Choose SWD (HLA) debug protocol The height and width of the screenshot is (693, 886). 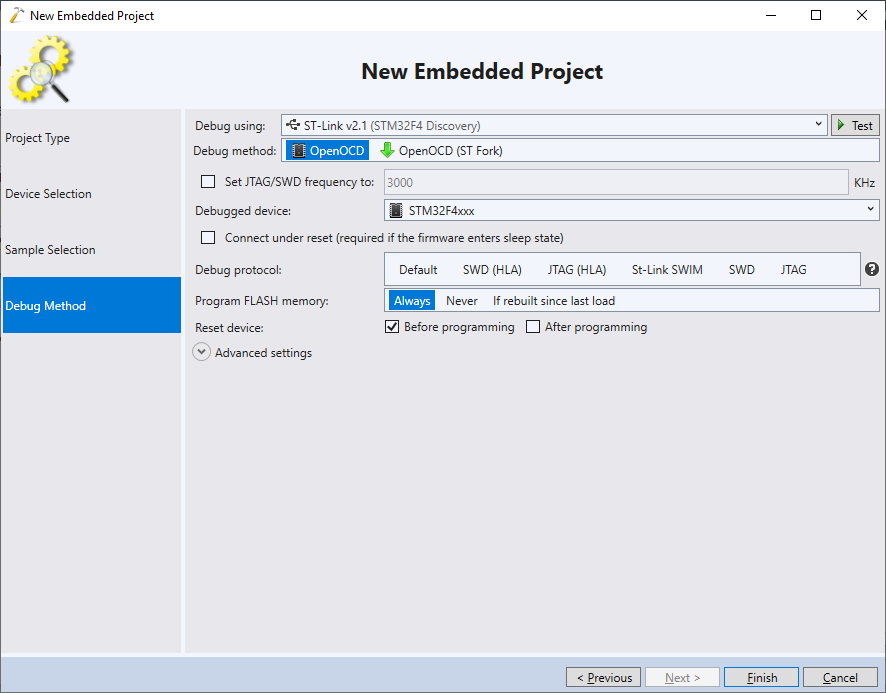pos(492,270)
